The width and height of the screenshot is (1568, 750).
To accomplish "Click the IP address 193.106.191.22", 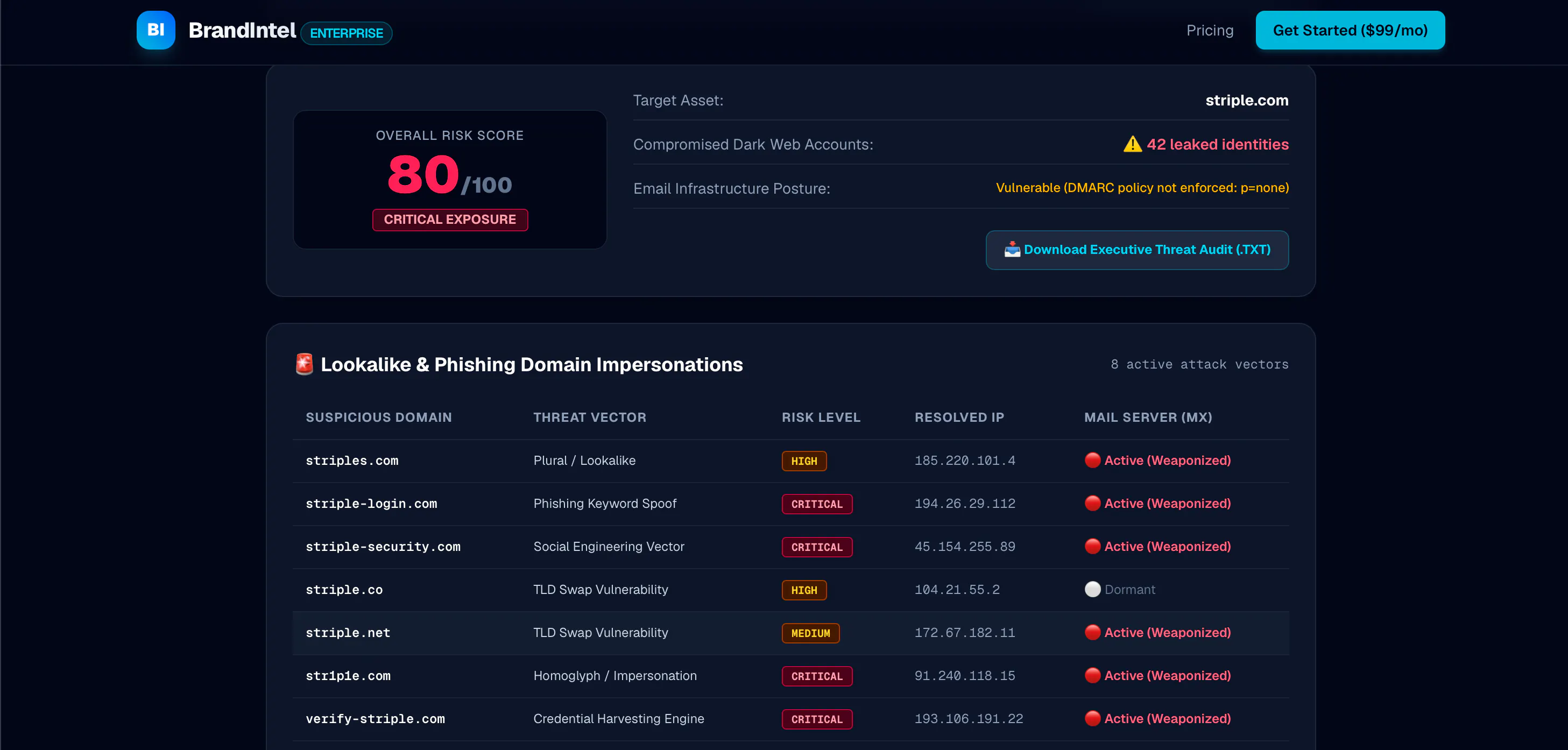I will pos(969,719).
